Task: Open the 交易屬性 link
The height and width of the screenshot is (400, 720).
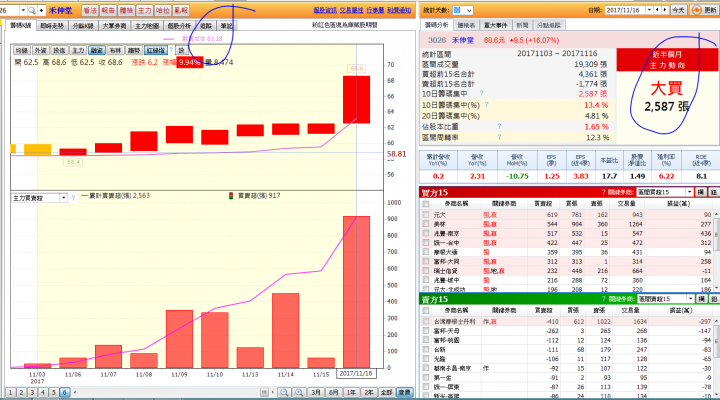Action: 352,10
